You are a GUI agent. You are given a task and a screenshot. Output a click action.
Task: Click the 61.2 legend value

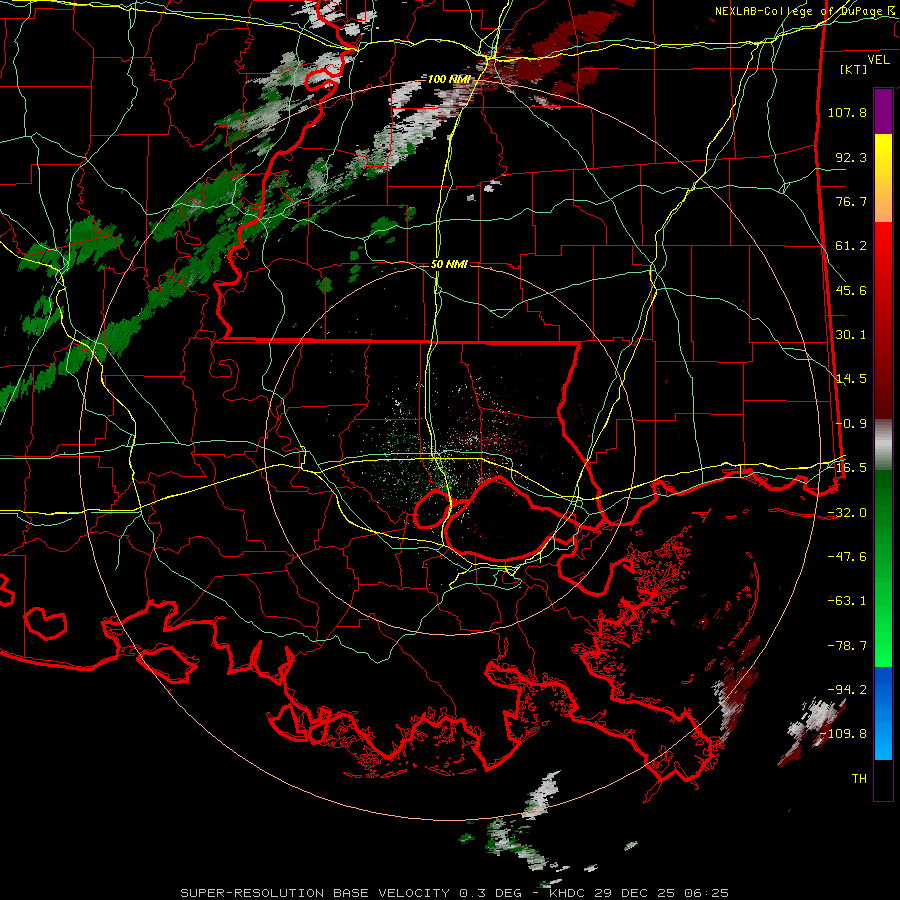pyautogui.click(x=851, y=246)
